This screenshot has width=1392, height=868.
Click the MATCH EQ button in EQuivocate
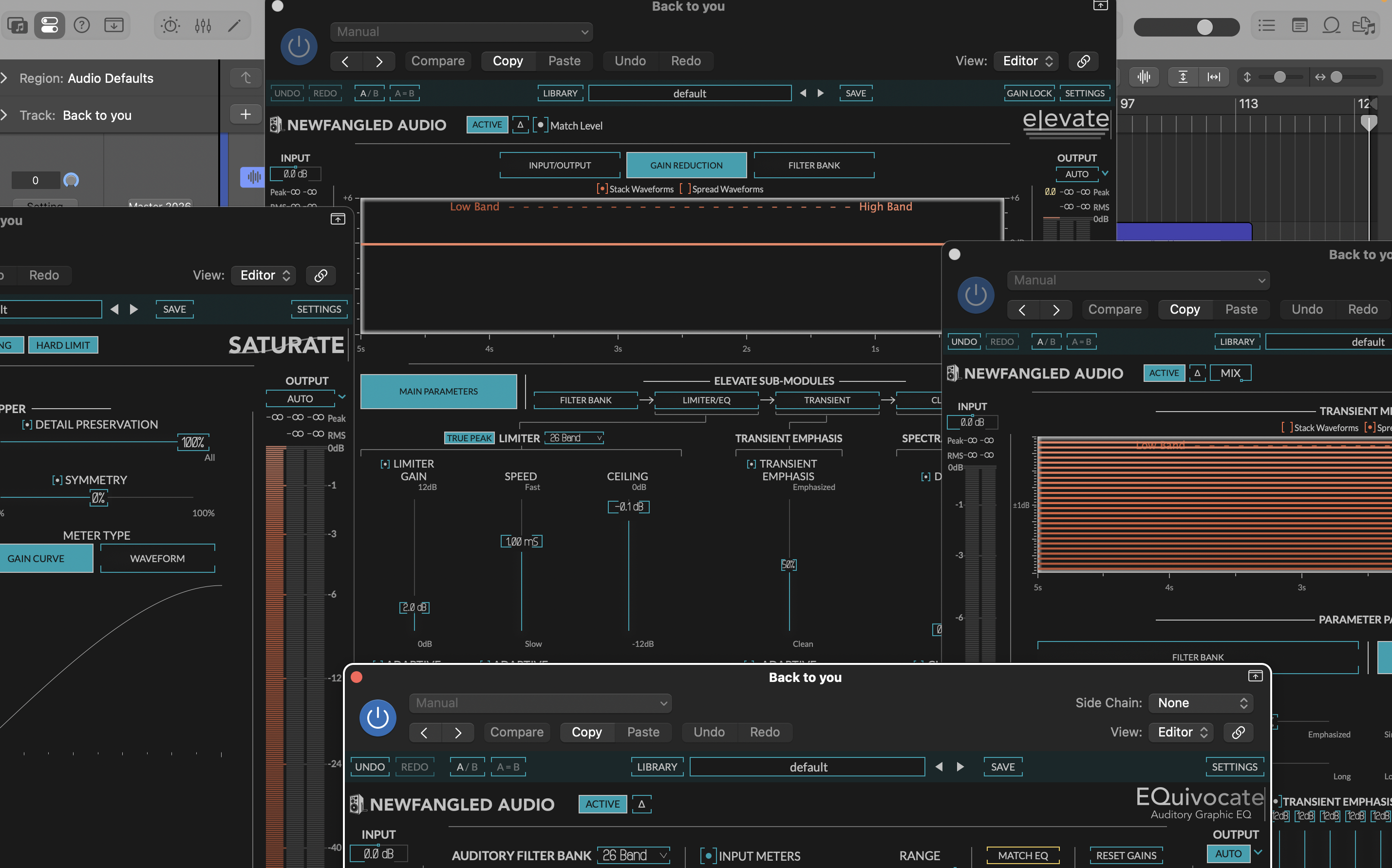[1023, 855]
